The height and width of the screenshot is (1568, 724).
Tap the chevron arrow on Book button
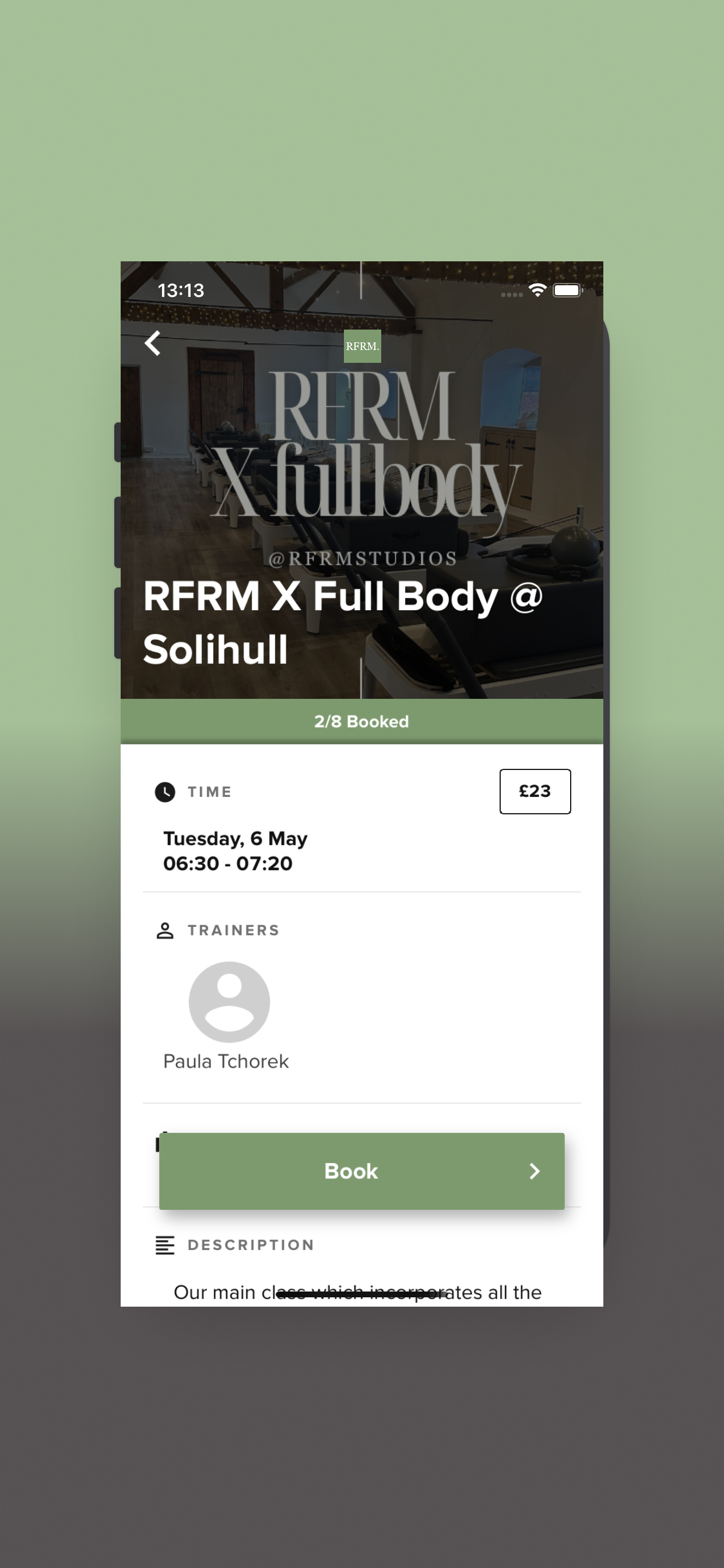click(x=535, y=1171)
